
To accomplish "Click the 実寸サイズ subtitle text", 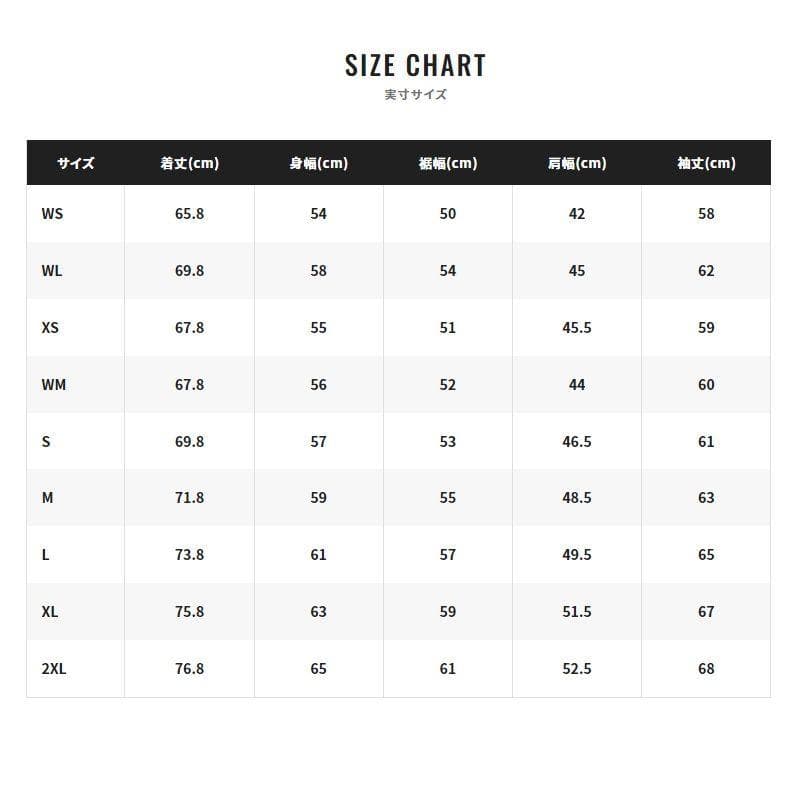I will tap(415, 95).
